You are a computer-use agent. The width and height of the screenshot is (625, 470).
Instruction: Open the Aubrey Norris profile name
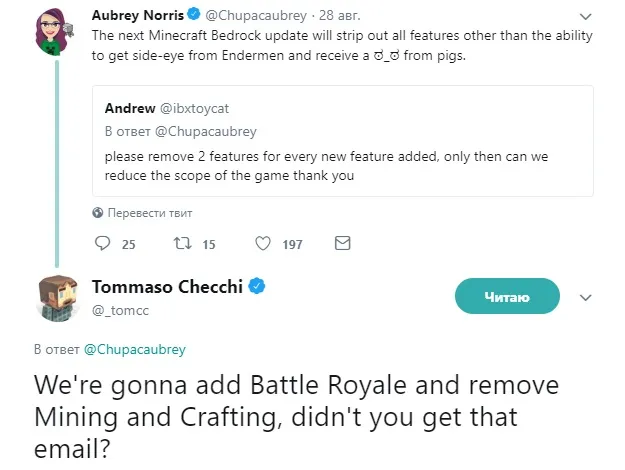[x=138, y=15]
